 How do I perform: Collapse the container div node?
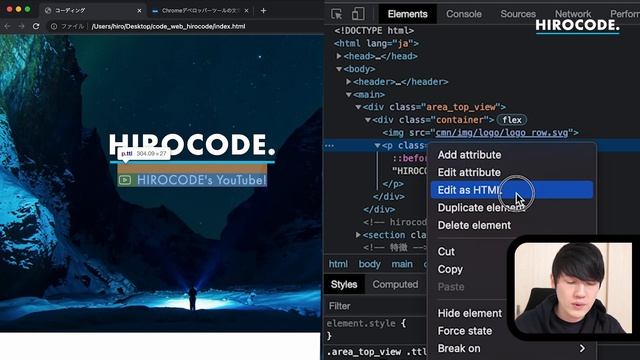pyautogui.click(x=368, y=120)
